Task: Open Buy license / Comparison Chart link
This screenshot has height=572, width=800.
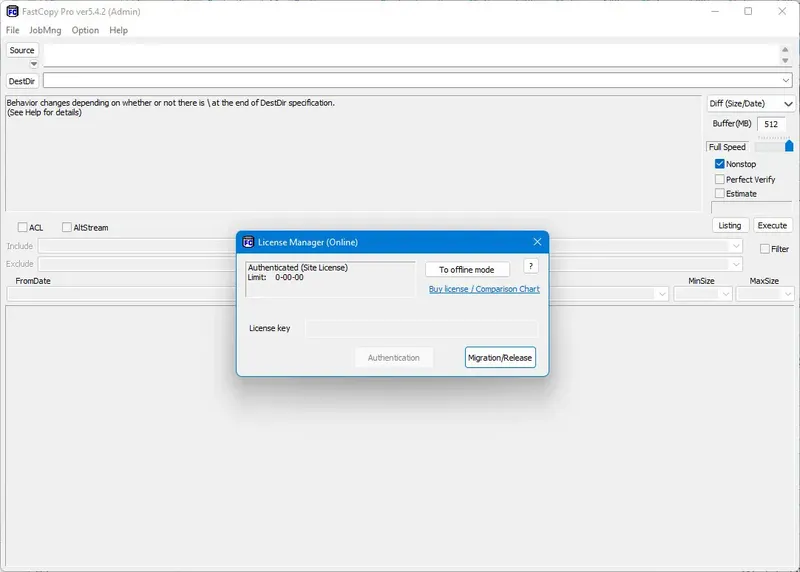Action: [x=484, y=289]
